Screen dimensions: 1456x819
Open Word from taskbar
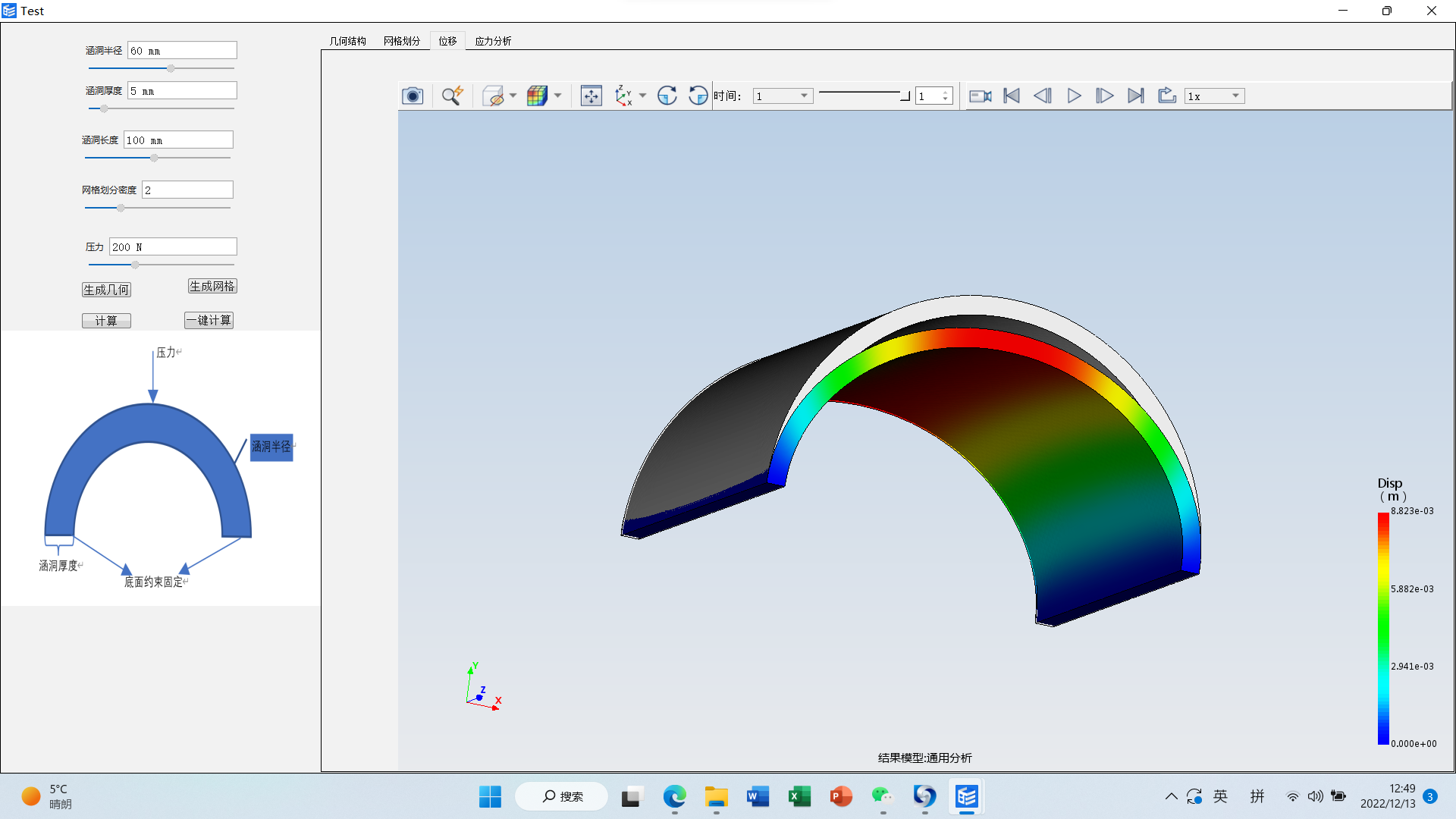tap(758, 796)
